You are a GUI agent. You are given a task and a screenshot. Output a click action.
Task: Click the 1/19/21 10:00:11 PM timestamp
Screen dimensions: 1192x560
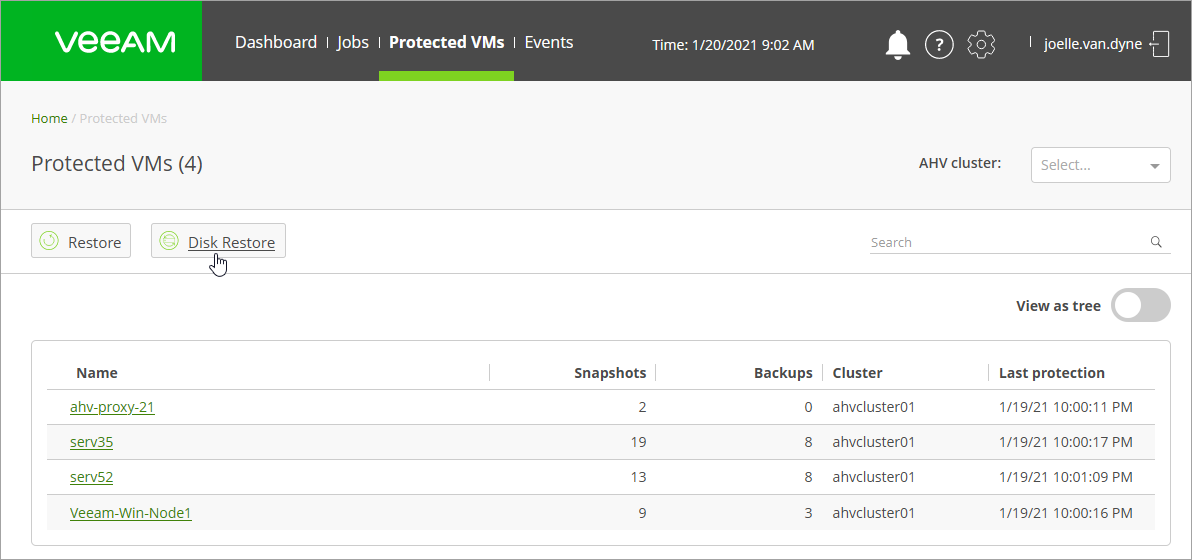1066,407
